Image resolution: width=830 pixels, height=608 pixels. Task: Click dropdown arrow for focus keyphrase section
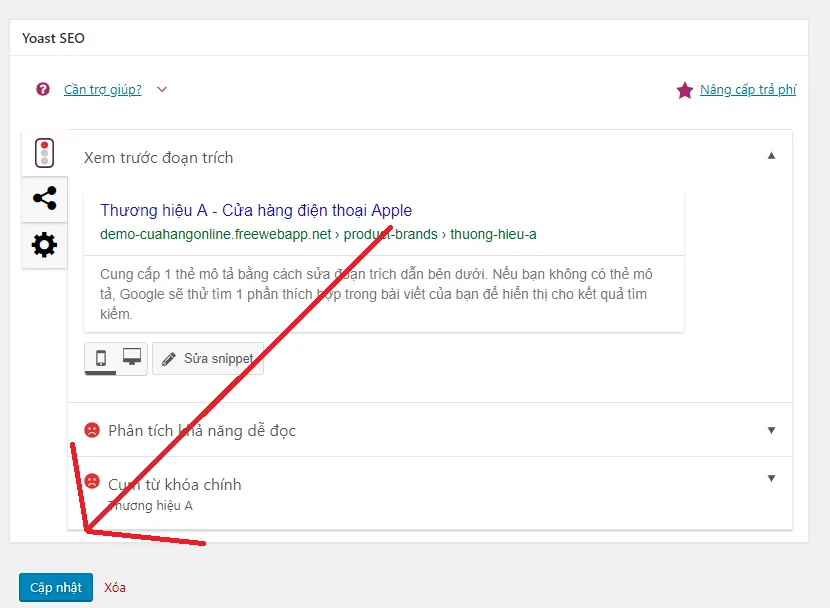pos(771,478)
